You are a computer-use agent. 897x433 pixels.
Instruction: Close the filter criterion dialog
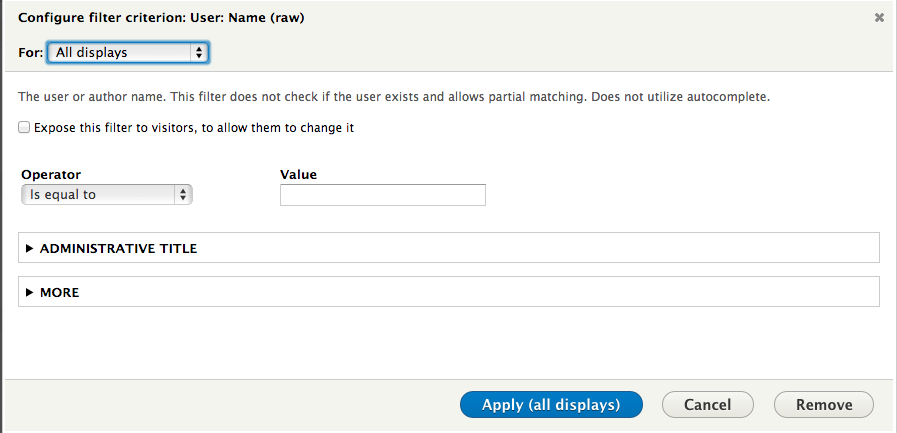click(879, 17)
